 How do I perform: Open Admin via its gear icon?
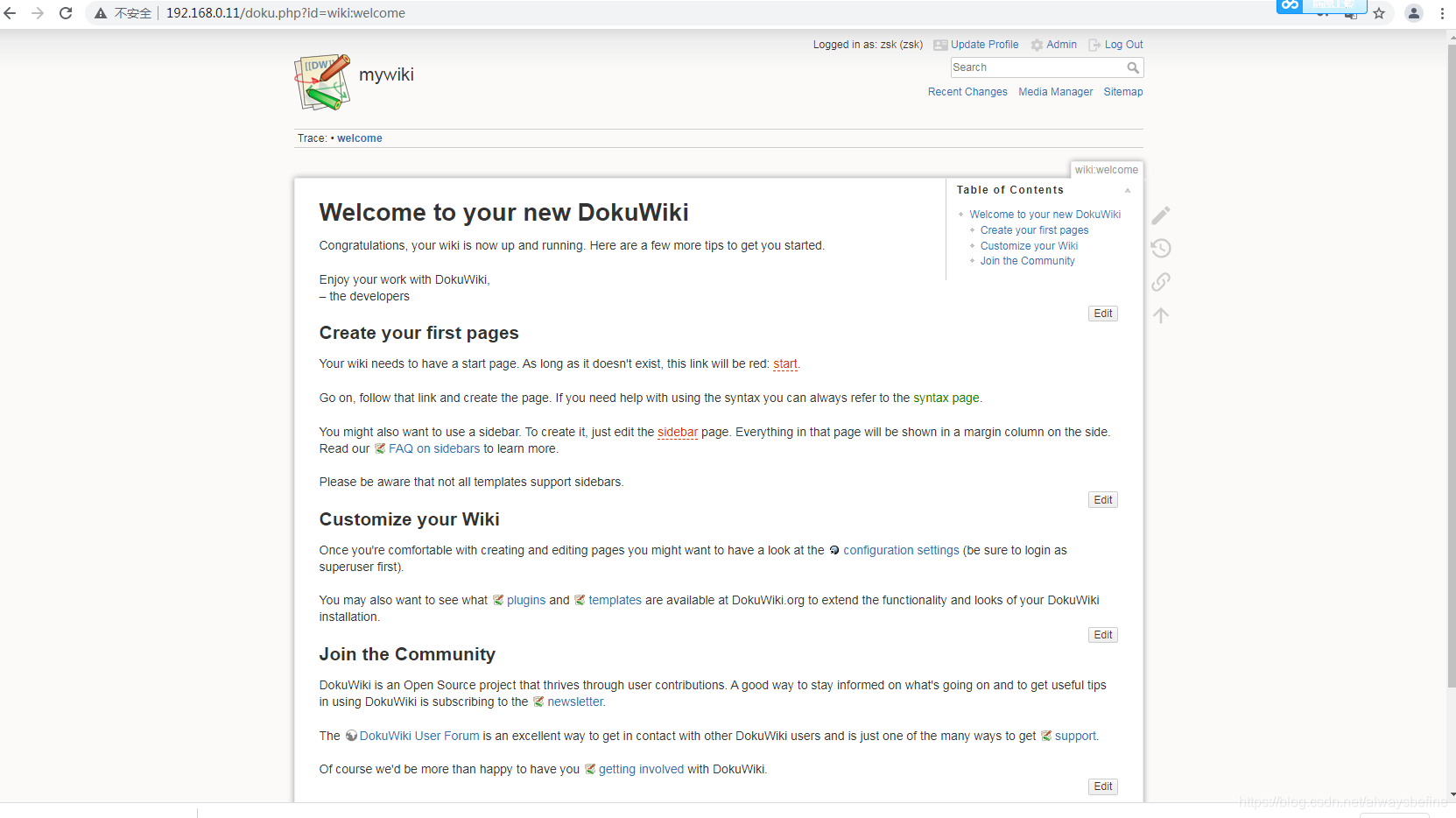(x=1036, y=45)
